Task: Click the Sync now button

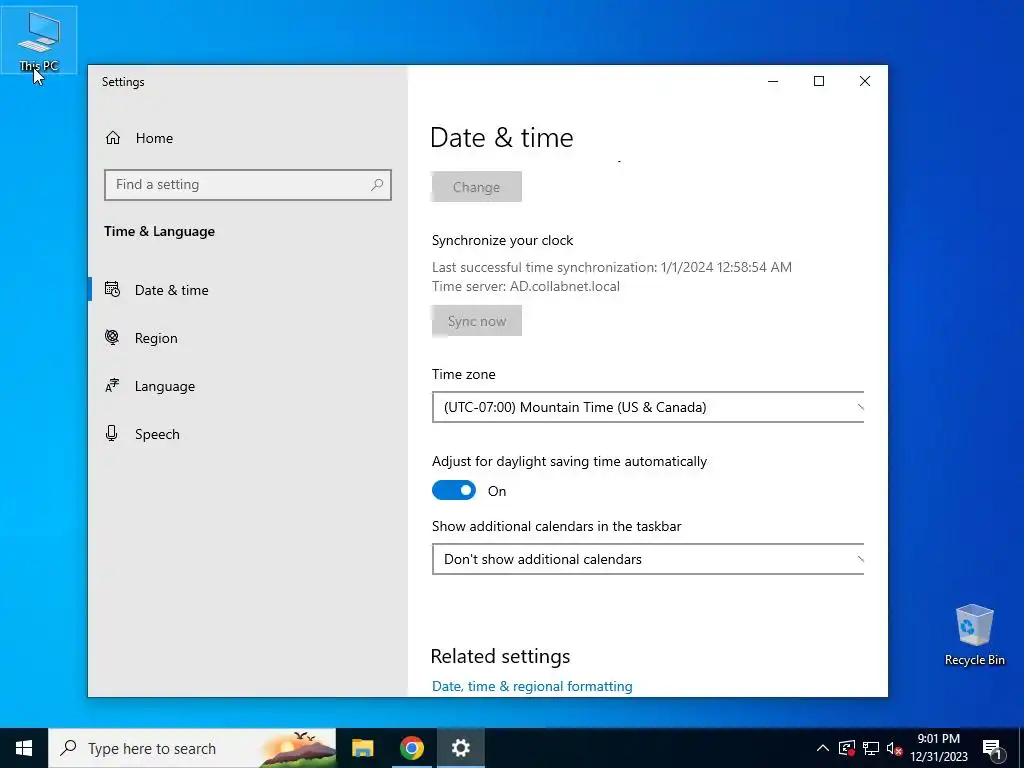Action: 477,321
